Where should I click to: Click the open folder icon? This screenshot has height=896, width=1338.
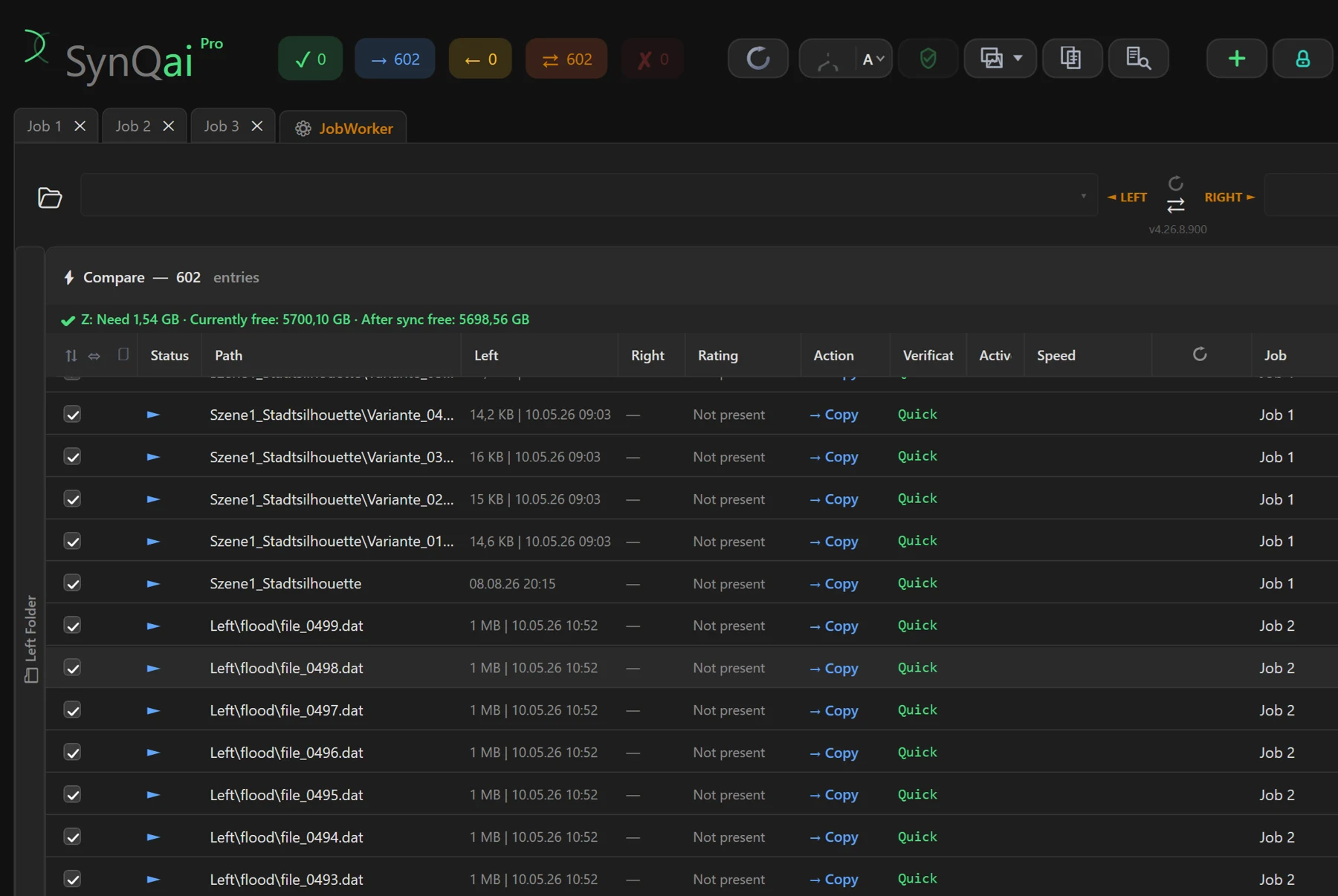(x=50, y=197)
